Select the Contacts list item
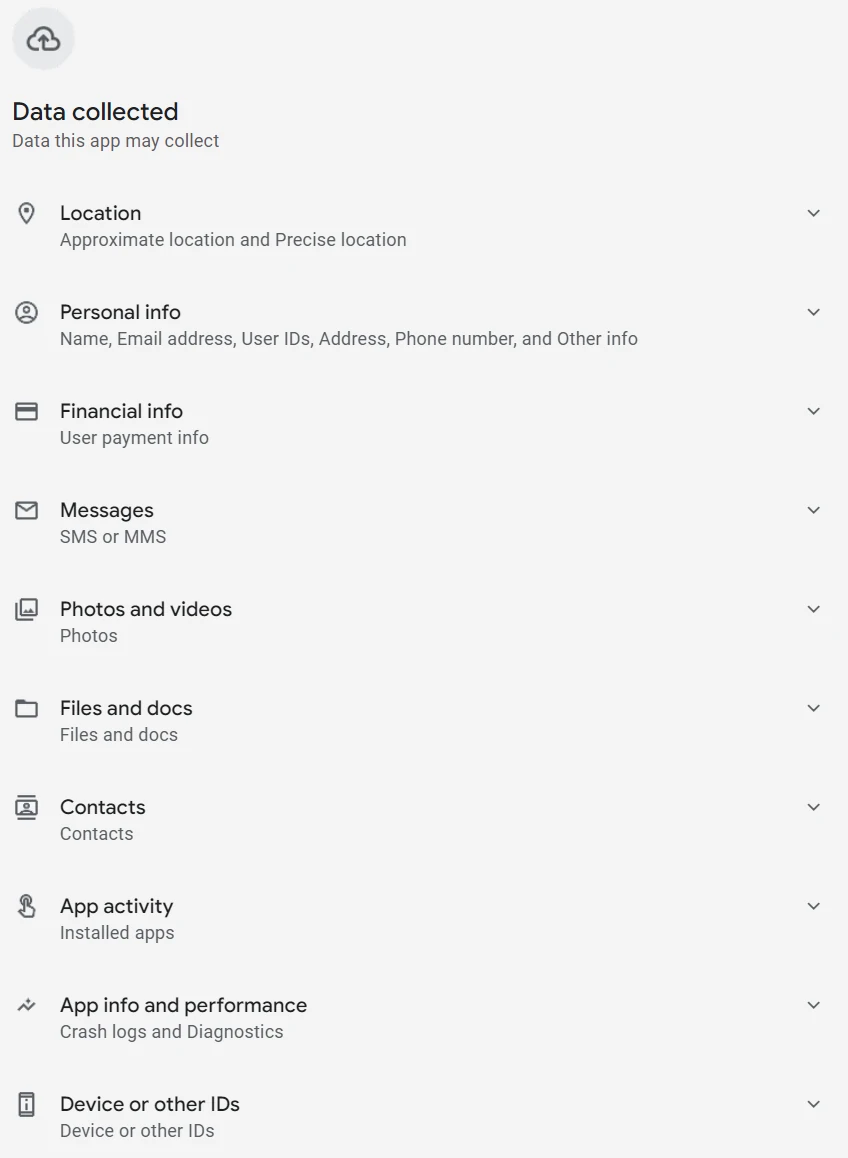The image size is (848, 1158). [x=103, y=807]
